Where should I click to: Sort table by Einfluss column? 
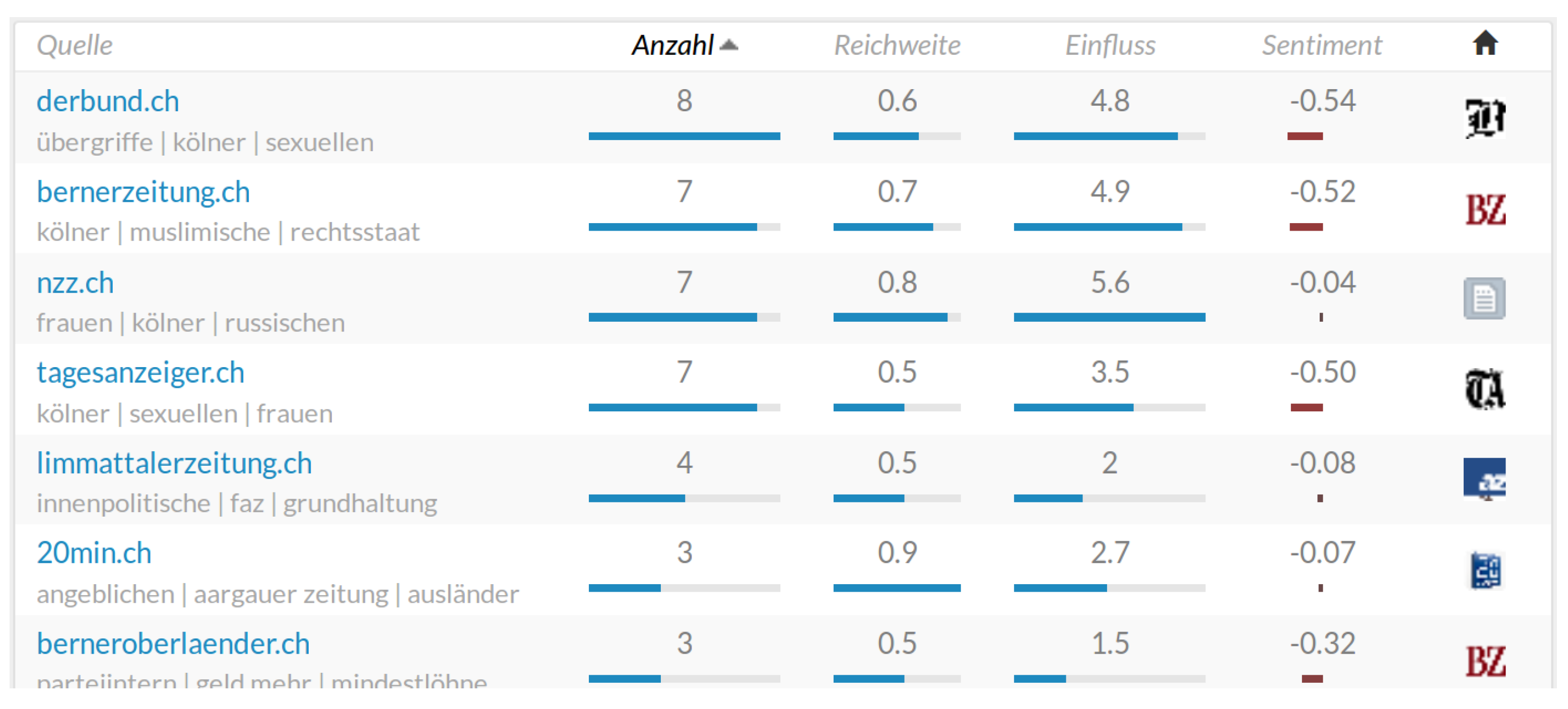point(1110,45)
